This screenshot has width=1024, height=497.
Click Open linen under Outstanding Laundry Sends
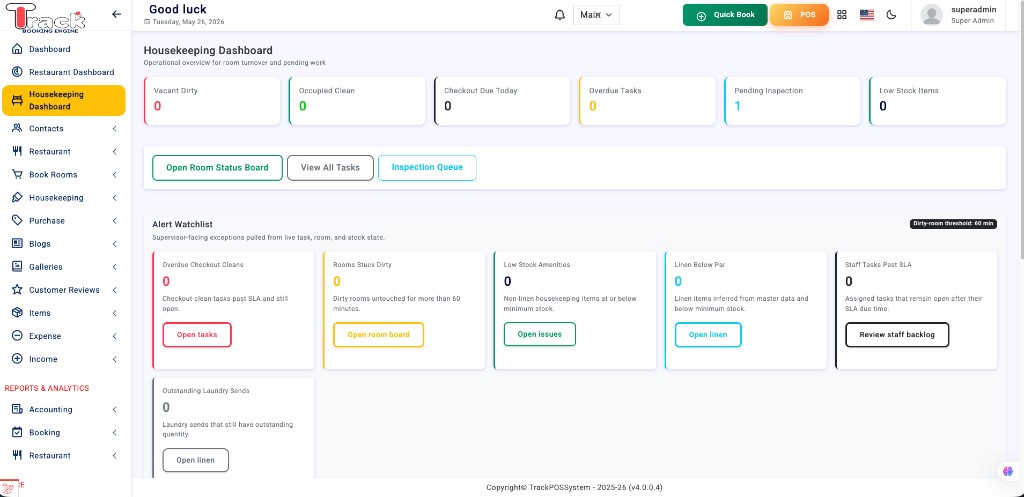point(195,460)
